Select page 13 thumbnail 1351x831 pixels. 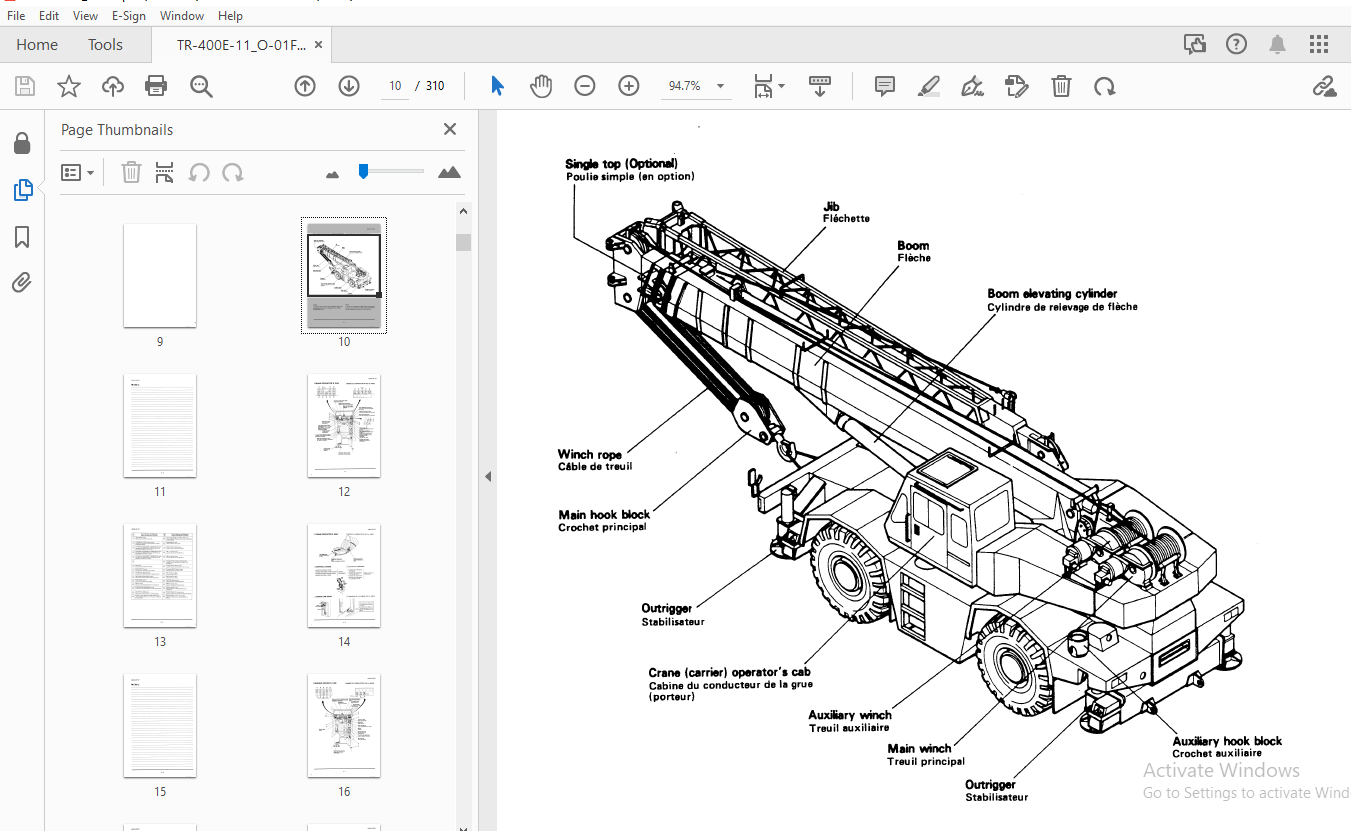tap(160, 575)
